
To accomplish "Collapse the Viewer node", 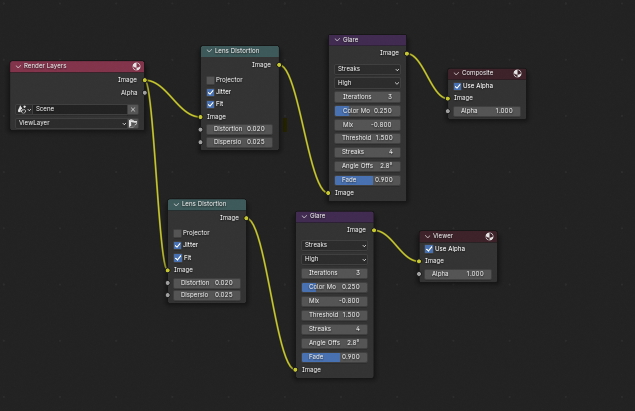I will [427, 236].
